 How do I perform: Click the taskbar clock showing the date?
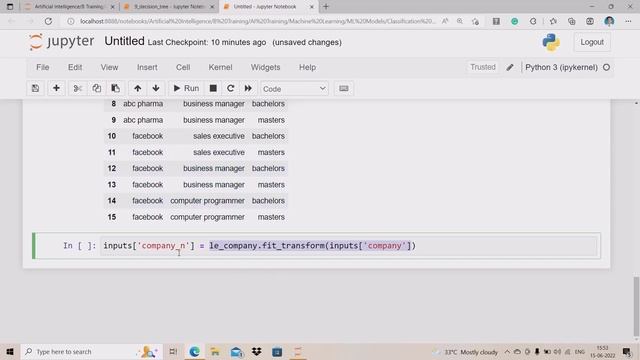pos(602,352)
